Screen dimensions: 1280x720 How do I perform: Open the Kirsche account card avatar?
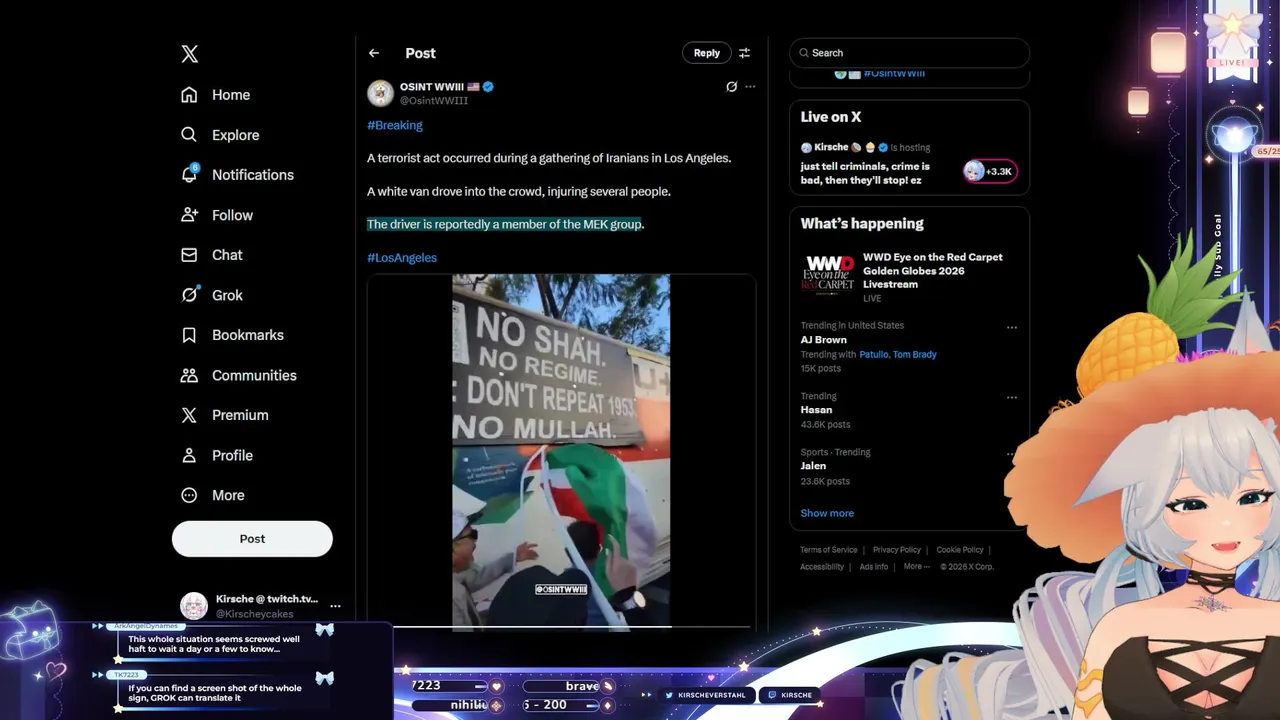[x=193, y=606]
